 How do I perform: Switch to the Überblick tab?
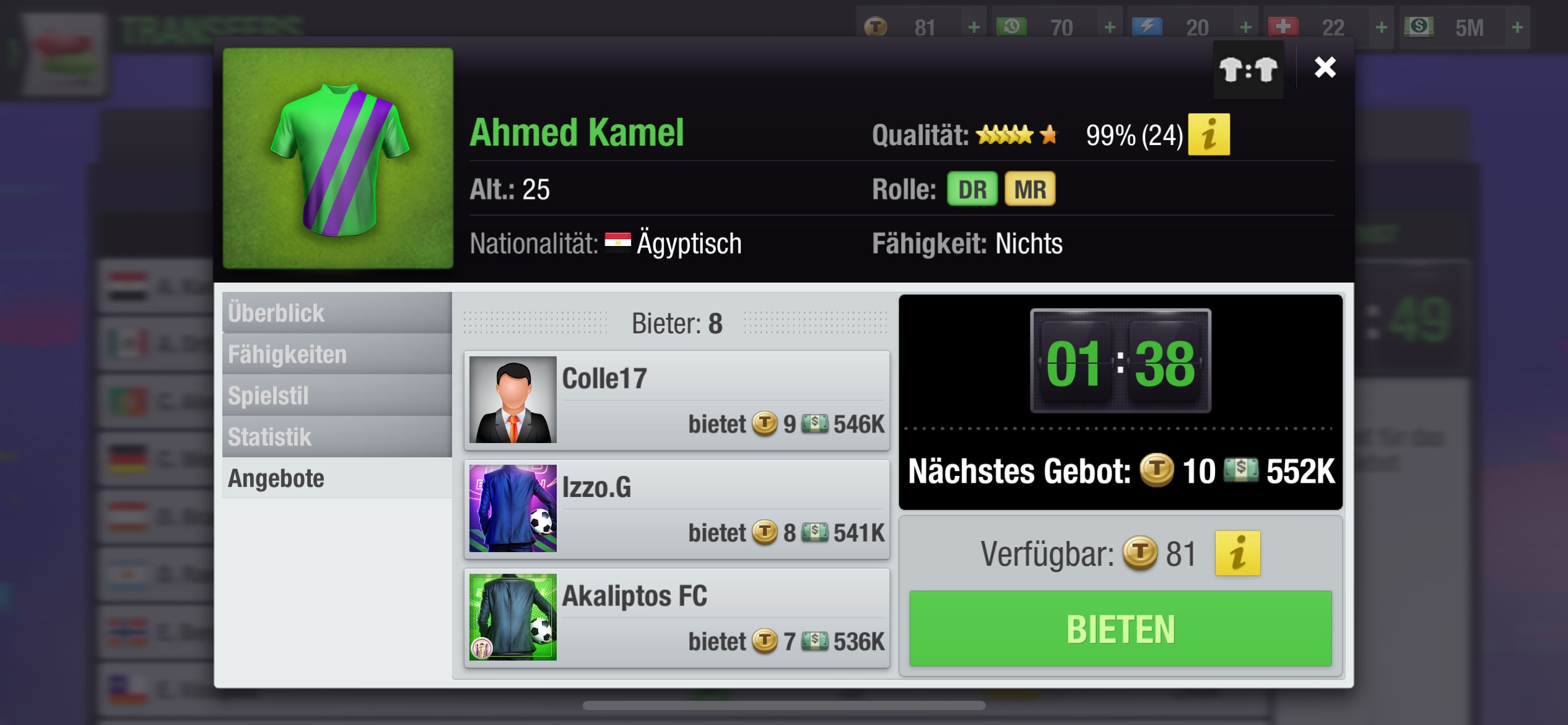[x=337, y=312]
